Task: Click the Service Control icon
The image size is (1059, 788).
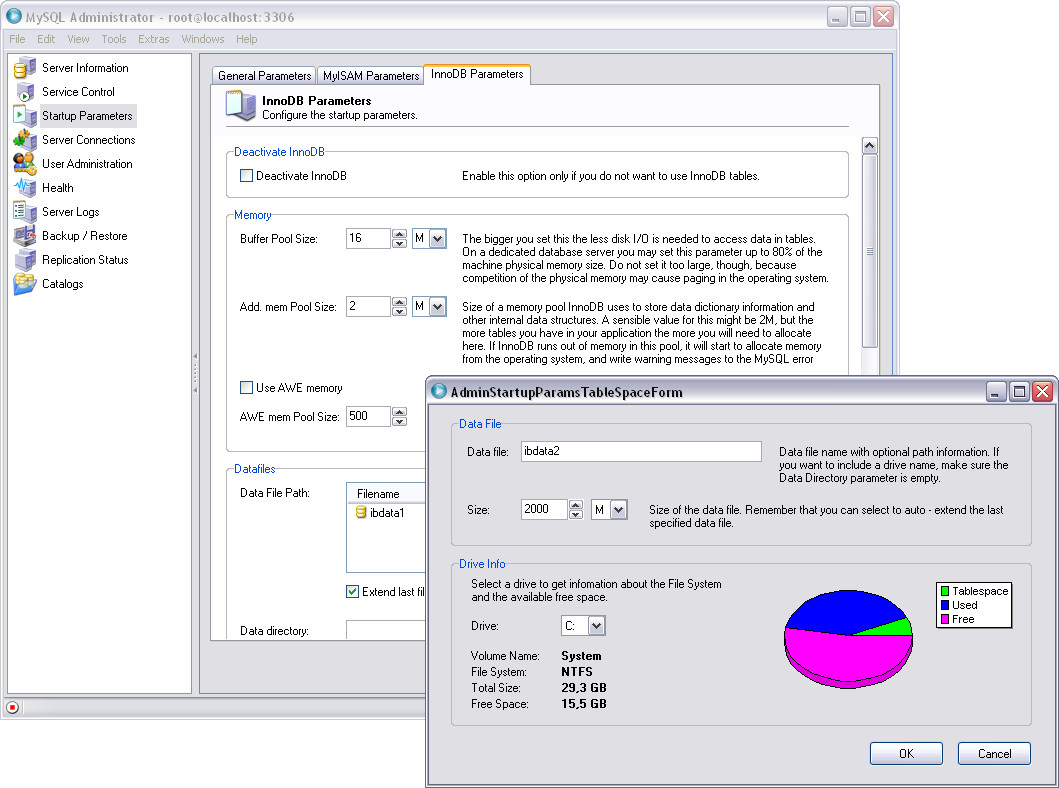Action: (x=25, y=92)
